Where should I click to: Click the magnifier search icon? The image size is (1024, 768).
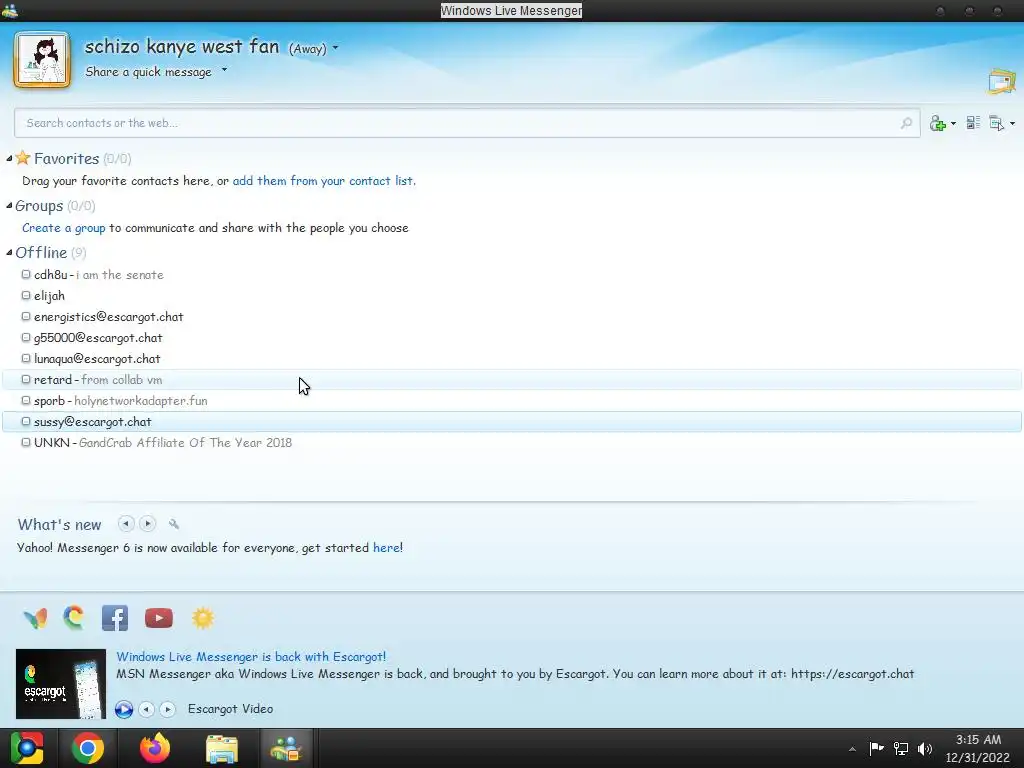[906, 123]
